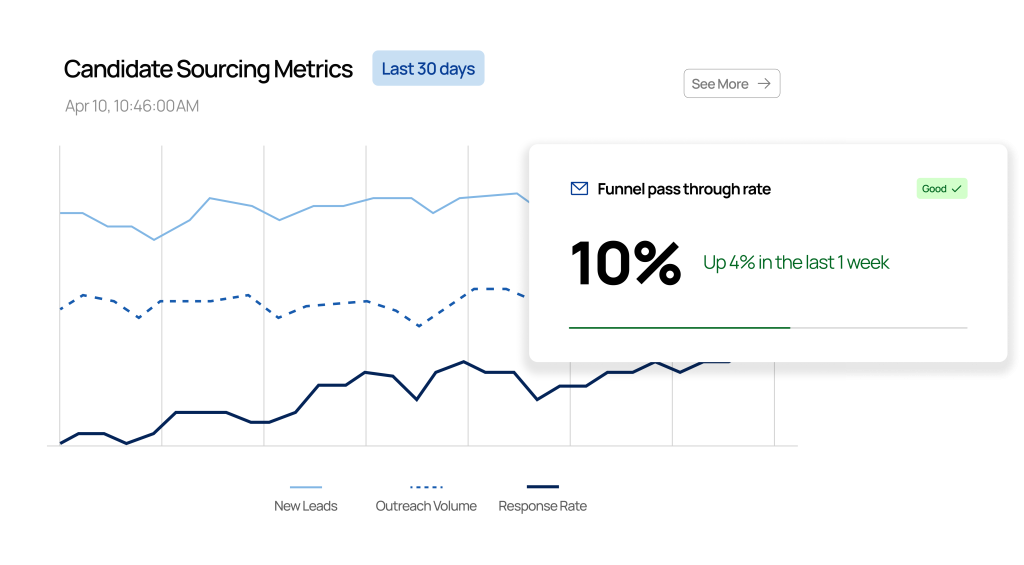The image size is (1024, 565).
Task: Click the dark Response Rate legend marker
Action: pos(543,487)
